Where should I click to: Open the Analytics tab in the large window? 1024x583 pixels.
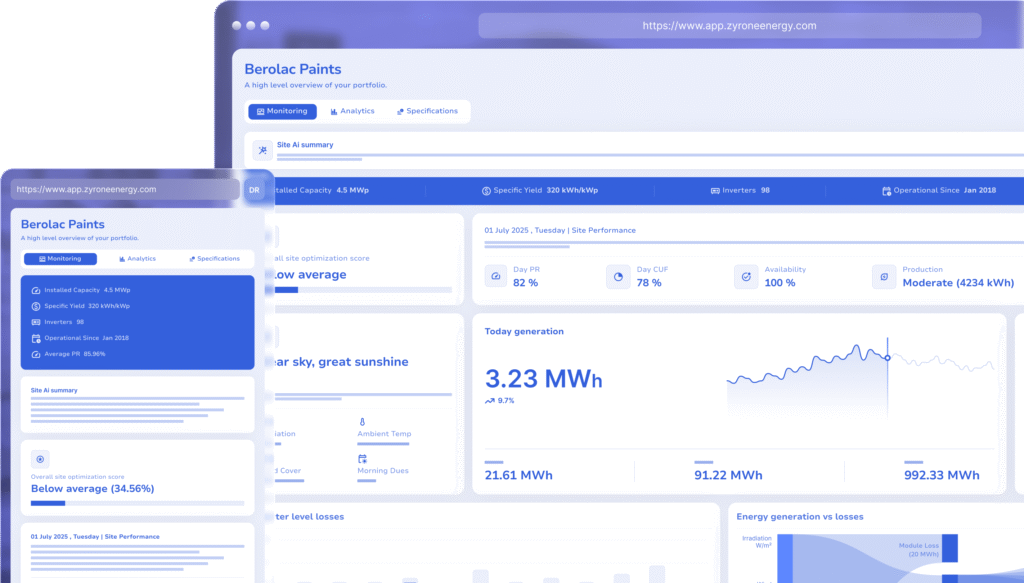352,111
